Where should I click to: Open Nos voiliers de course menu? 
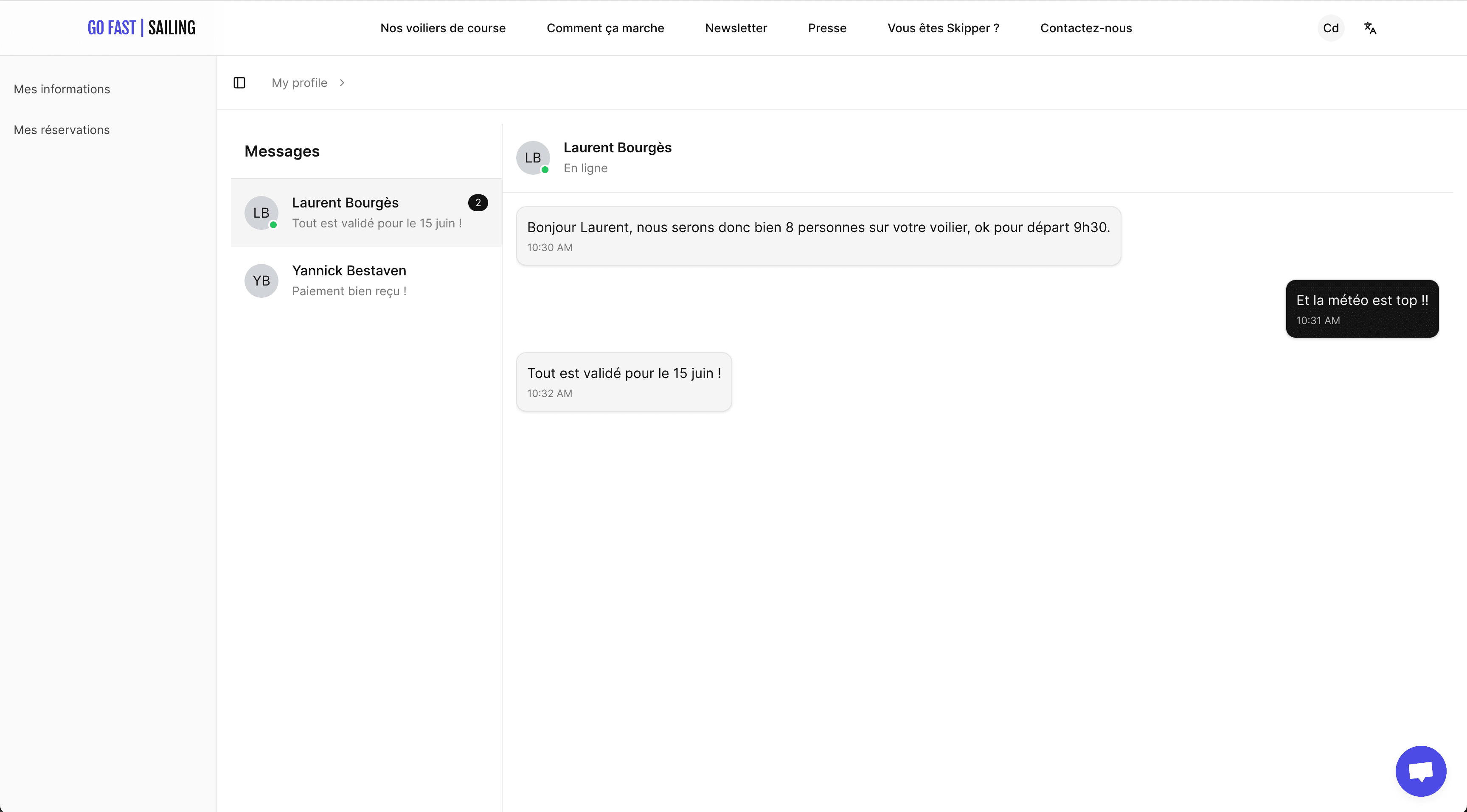(x=442, y=28)
